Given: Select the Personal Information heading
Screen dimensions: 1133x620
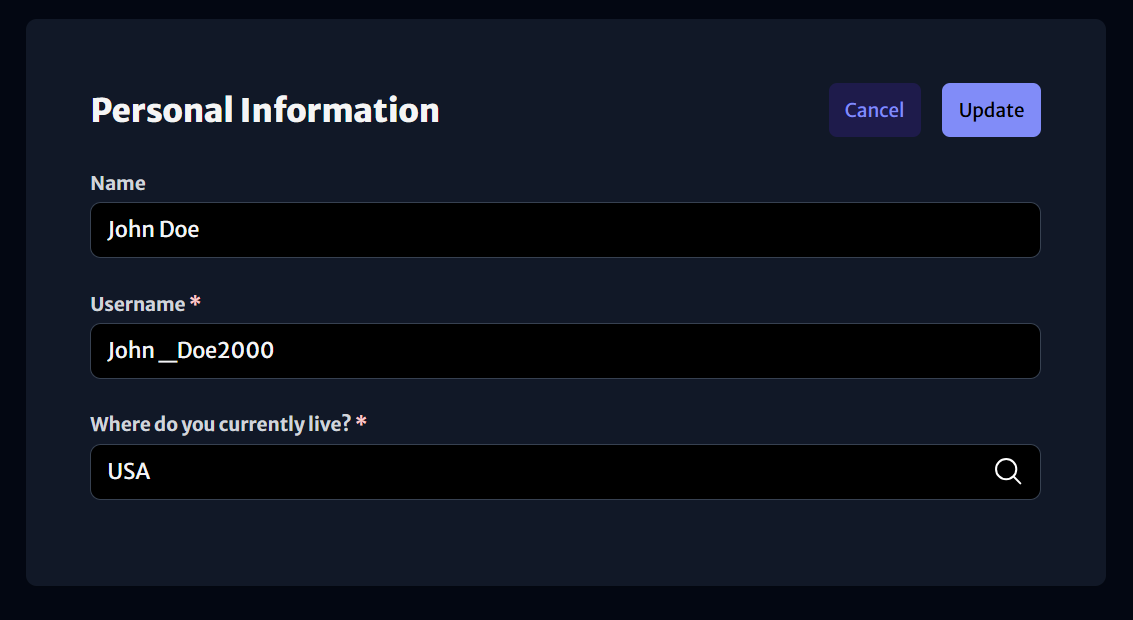Looking at the screenshot, I should [x=265, y=110].
